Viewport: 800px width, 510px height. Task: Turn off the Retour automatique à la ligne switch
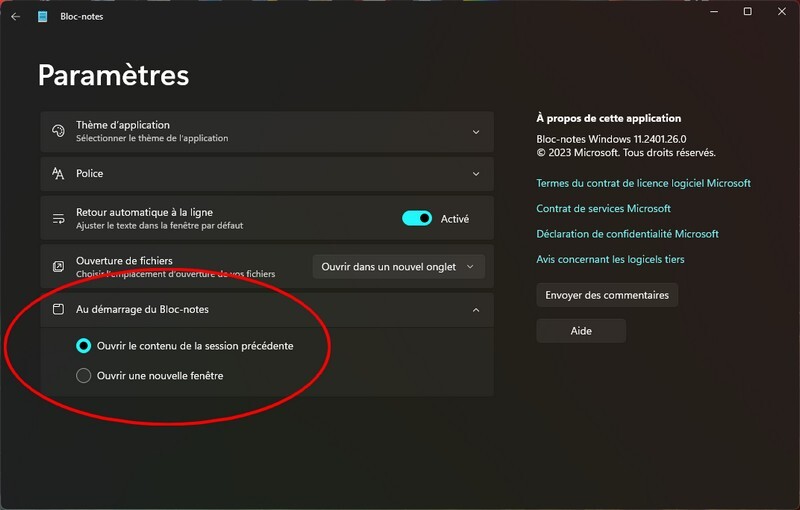pyautogui.click(x=417, y=218)
